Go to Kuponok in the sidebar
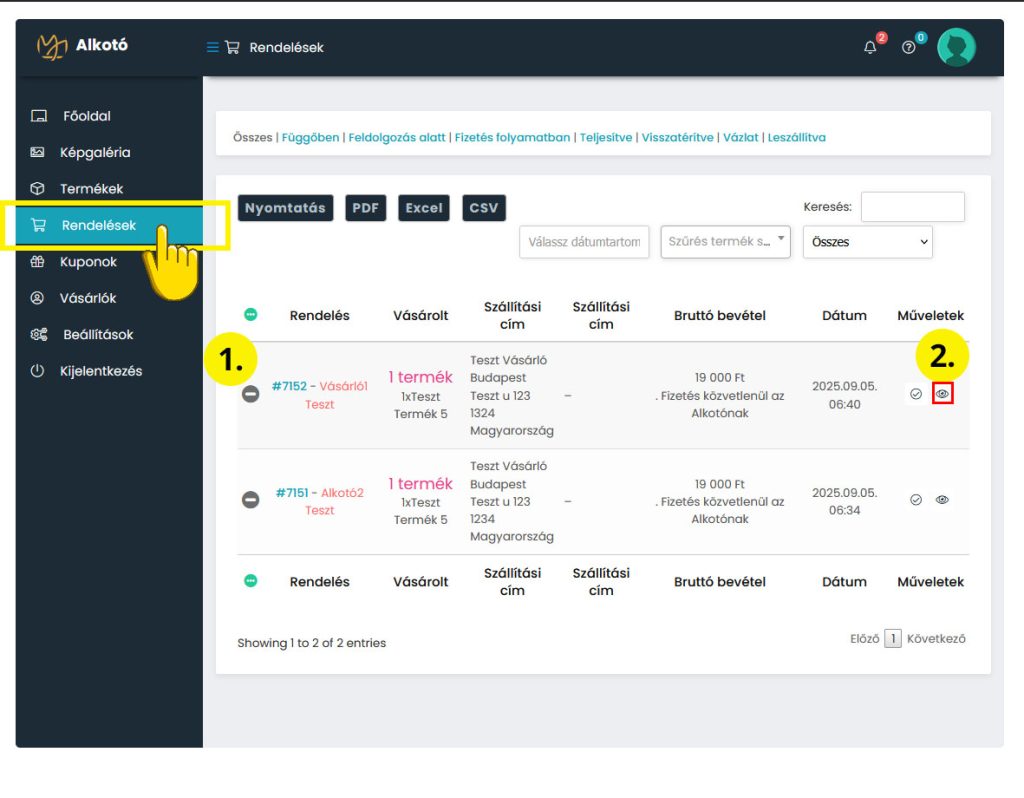The image size is (1024, 798). point(88,262)
